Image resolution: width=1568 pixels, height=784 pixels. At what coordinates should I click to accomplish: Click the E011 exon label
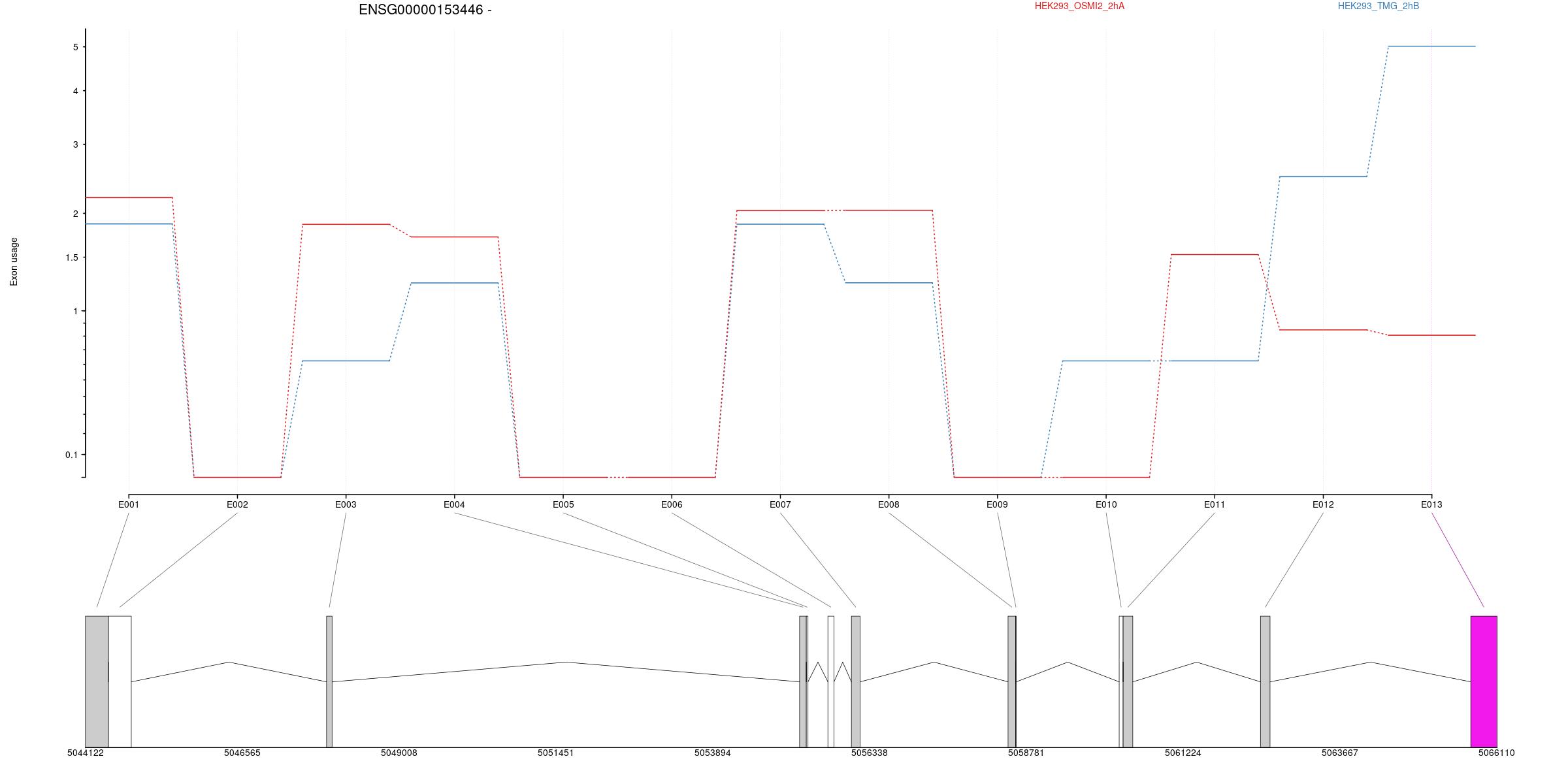coord(1215,504)
